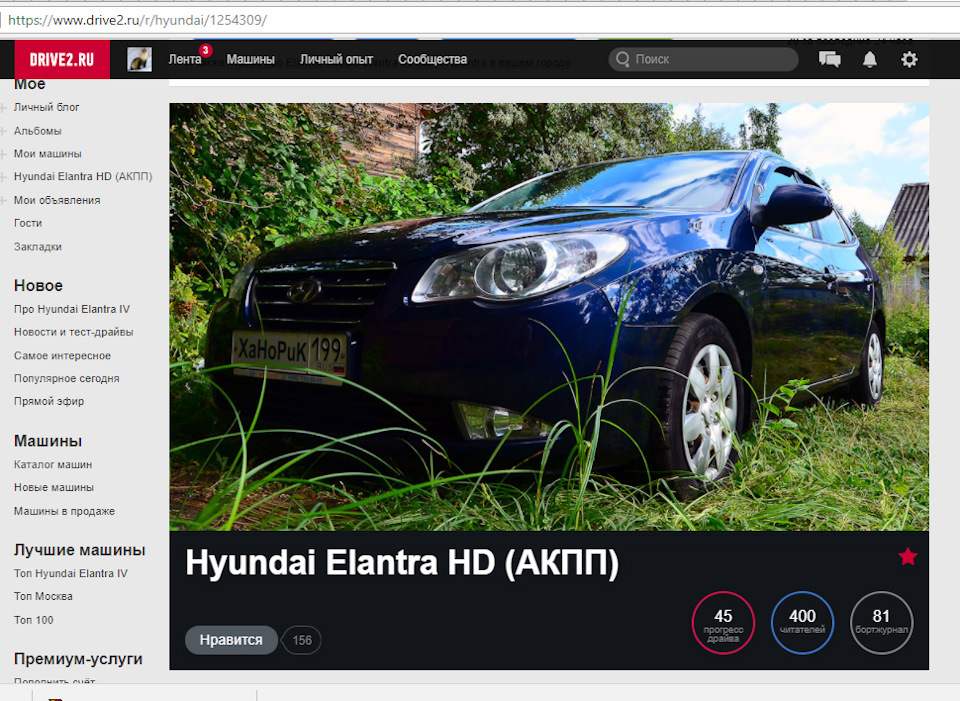Viewport: 960px width, 701px height.
Task: Open Личный опыт in top navigation
Action: coord(336,59)
